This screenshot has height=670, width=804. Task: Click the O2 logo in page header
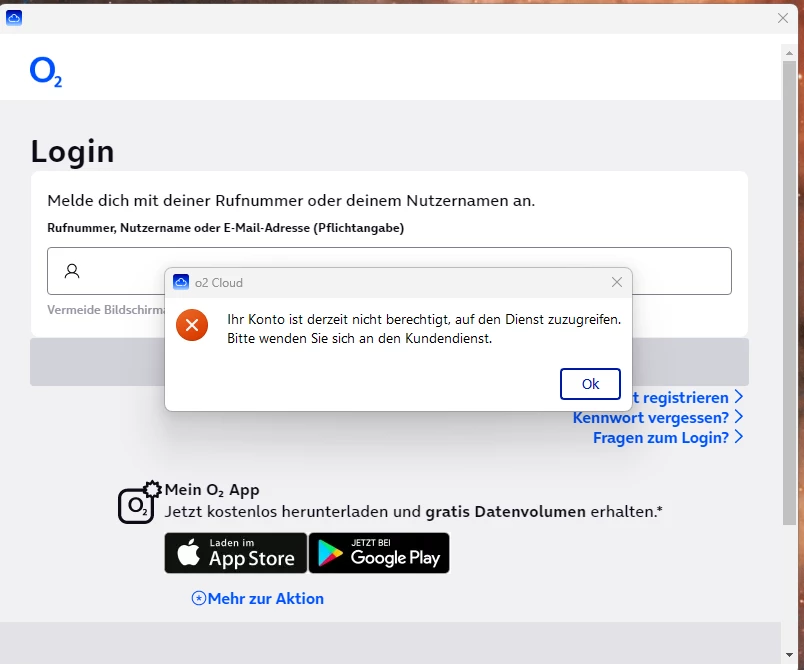pos(46,72)
